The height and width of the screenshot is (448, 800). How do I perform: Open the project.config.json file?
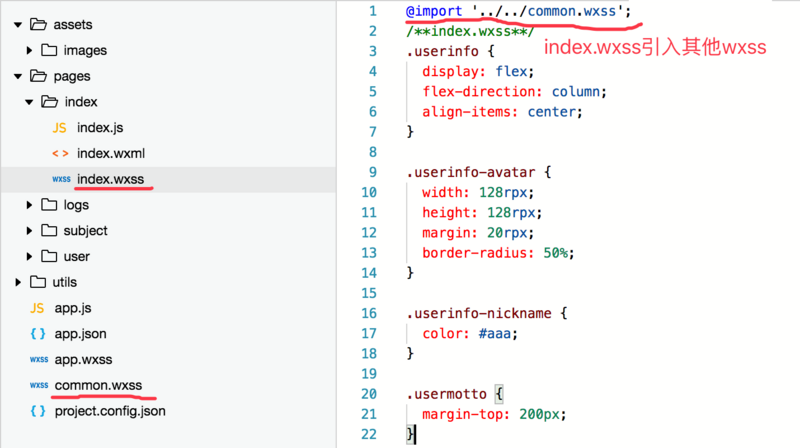point(110,411)
